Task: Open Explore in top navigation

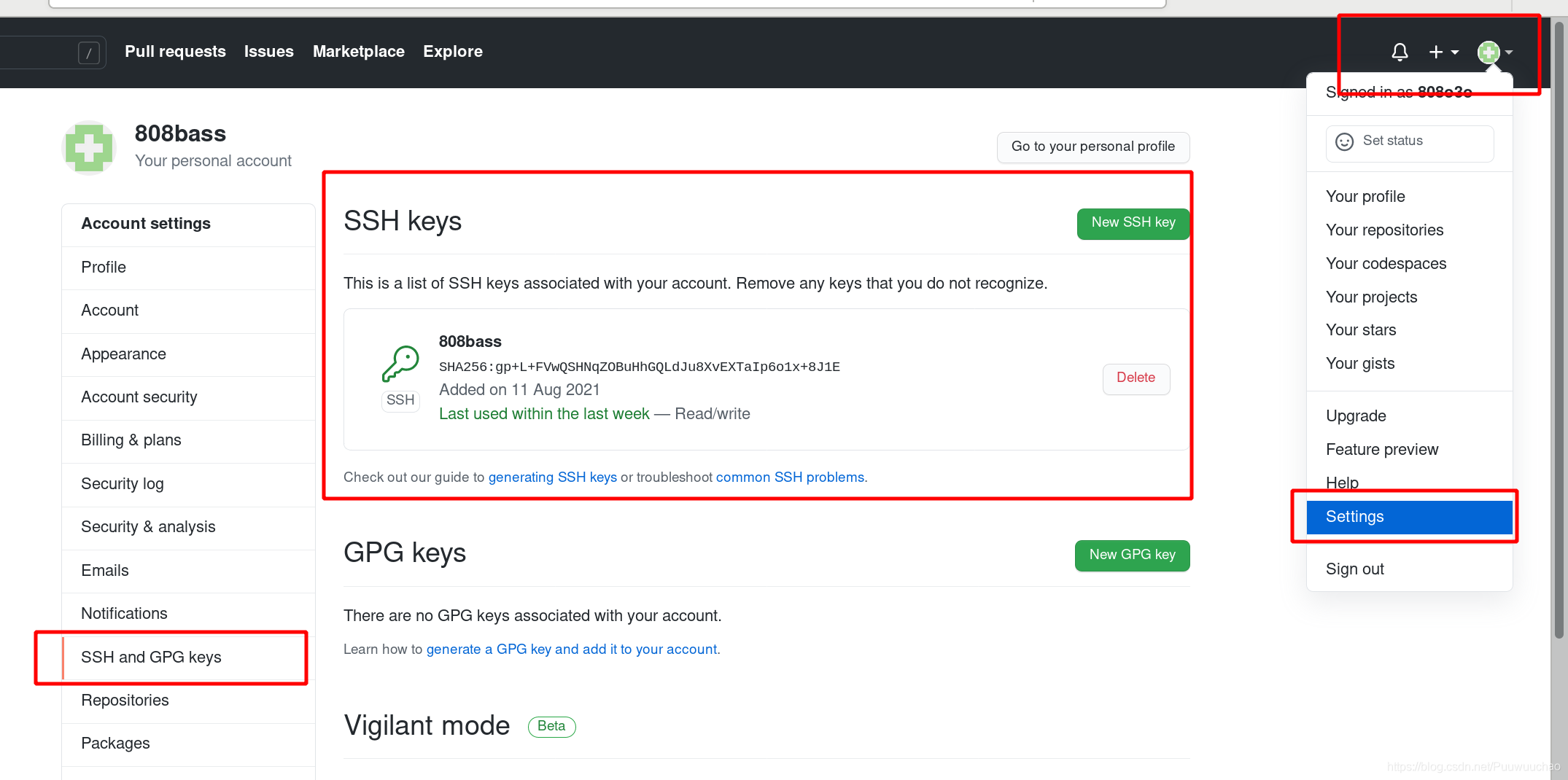Action: pyautogui.click(x=453, y=52)
